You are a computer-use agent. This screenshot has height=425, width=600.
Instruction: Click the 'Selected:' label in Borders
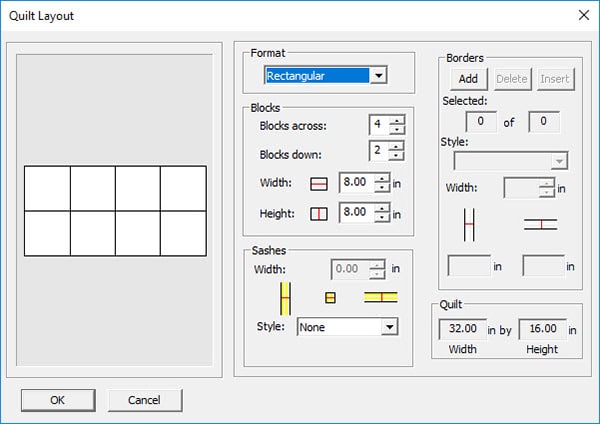[x=465, y=101]
